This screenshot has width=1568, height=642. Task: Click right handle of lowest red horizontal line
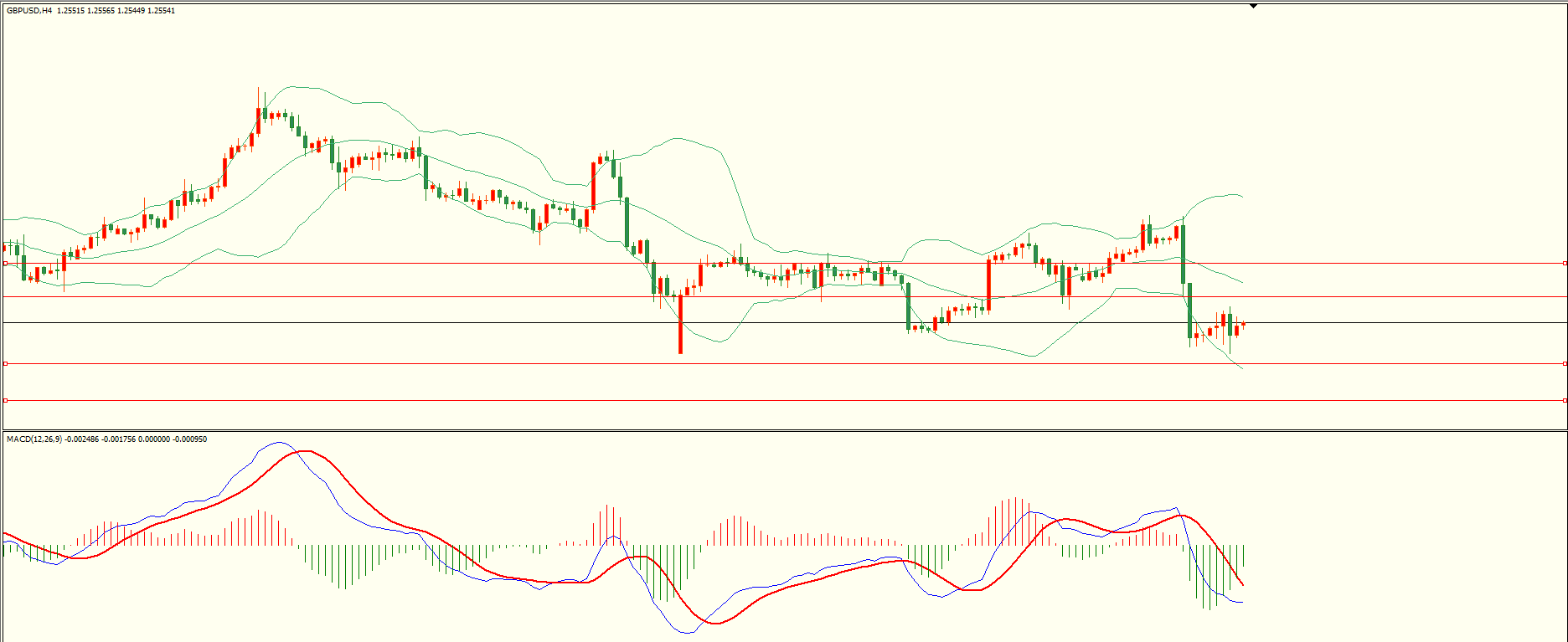tap(1565, 401)
